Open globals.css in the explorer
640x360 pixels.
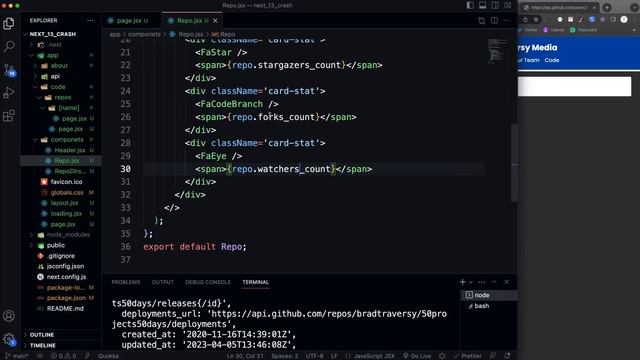[60, 192]
